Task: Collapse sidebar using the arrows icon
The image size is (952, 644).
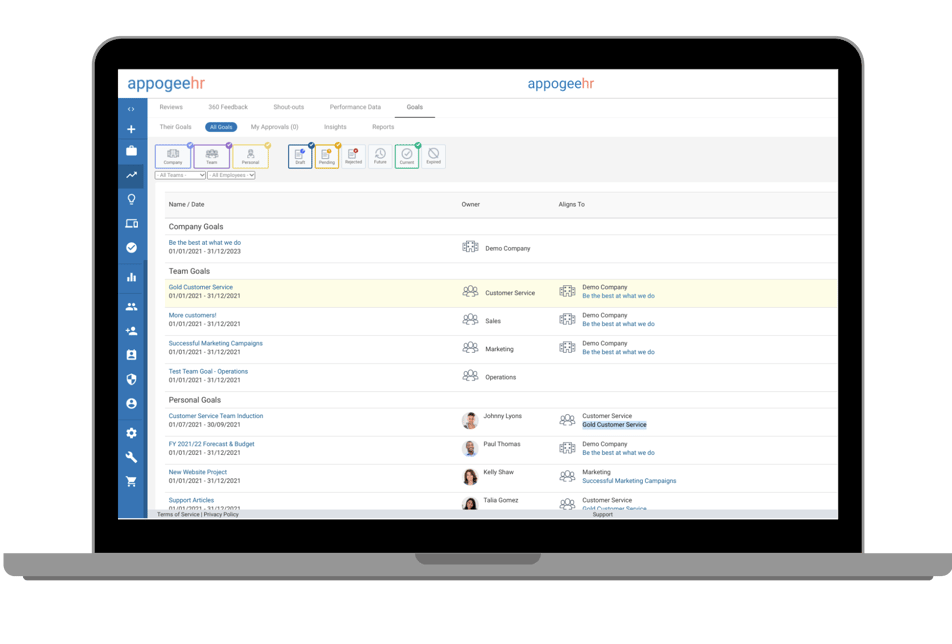Action: [131, 109]
